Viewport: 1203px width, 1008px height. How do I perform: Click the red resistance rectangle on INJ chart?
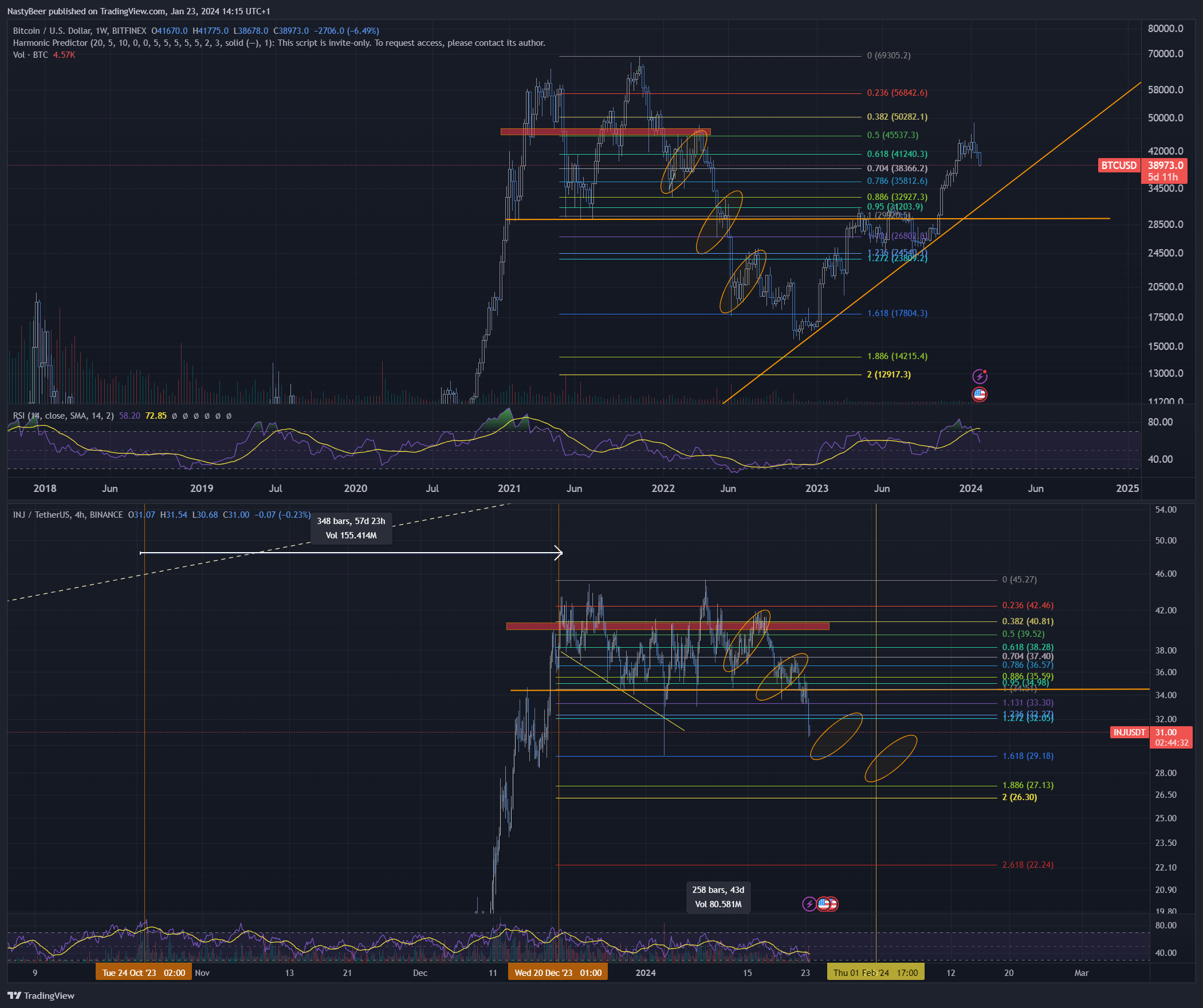click(668, 626)
